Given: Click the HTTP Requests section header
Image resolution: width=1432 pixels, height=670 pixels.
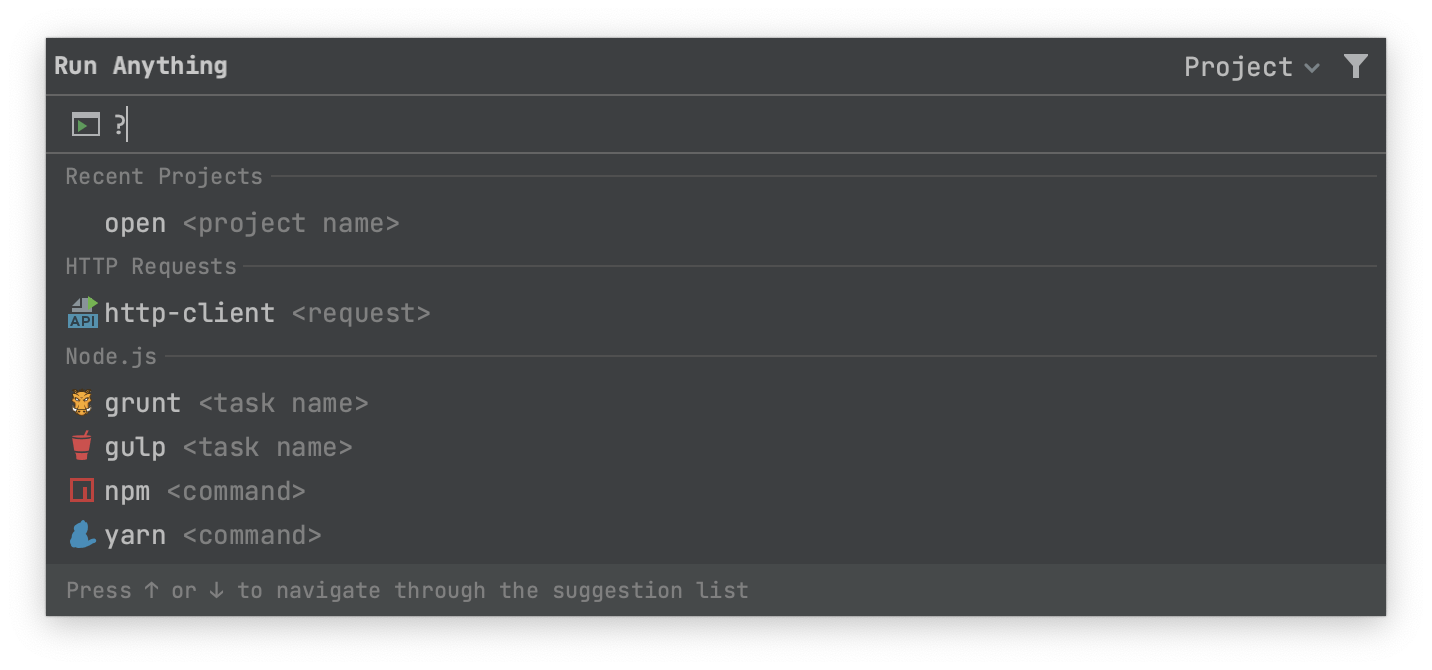Looking at the screenshot, I should click(x=150, y=266).
